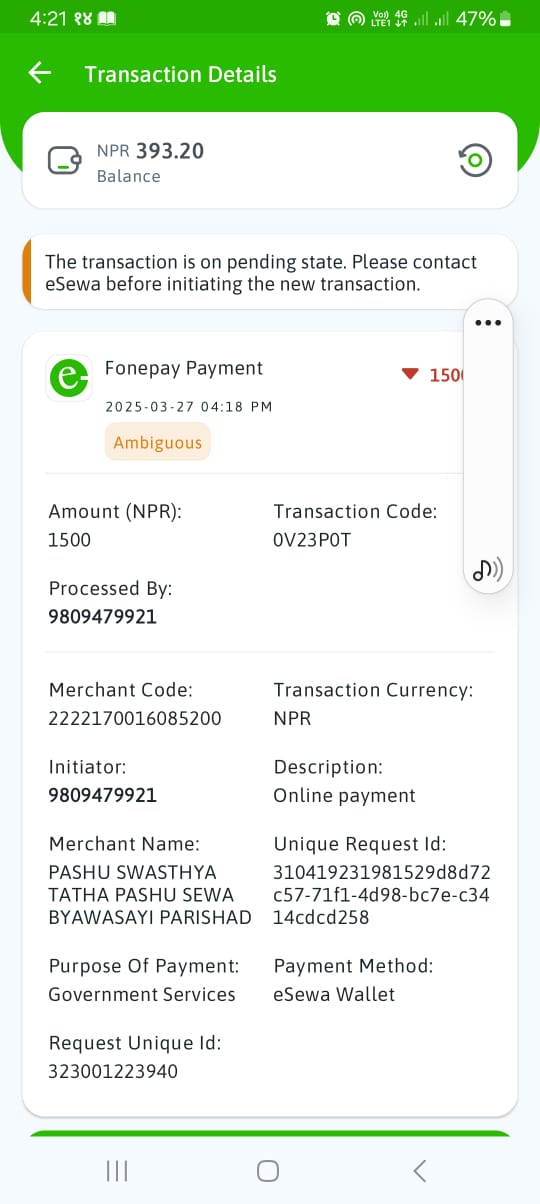Tap the Android back chevron

click(x=420, y=1171)
